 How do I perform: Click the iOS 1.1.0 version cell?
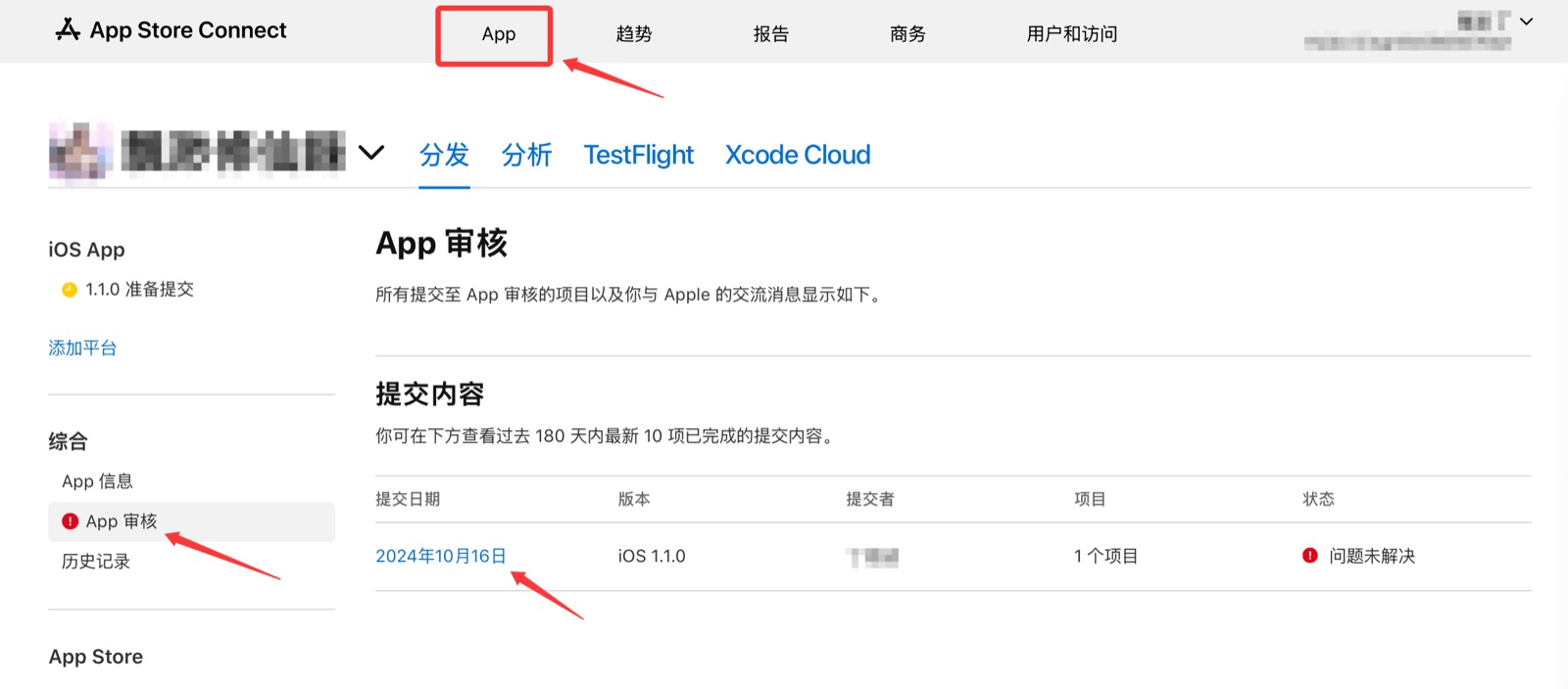tap(652, 556)
